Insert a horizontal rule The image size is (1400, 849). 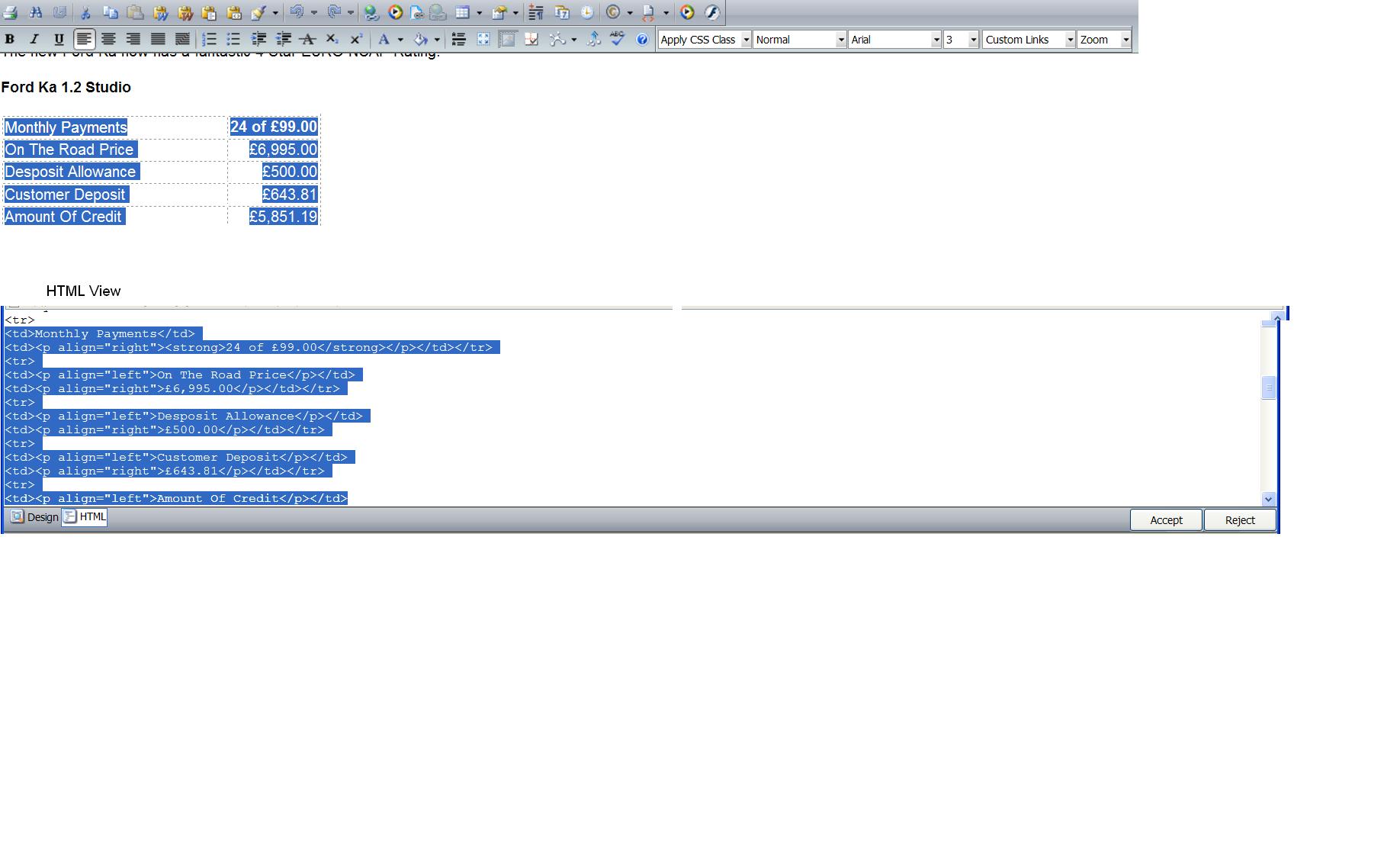click(458, 39)
